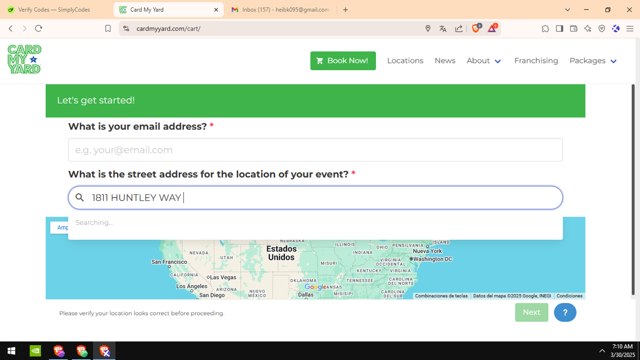This screenshot has height=360, width=640.
Task: Open Brave Rewards triangle icon
Action: pos(493,28)
